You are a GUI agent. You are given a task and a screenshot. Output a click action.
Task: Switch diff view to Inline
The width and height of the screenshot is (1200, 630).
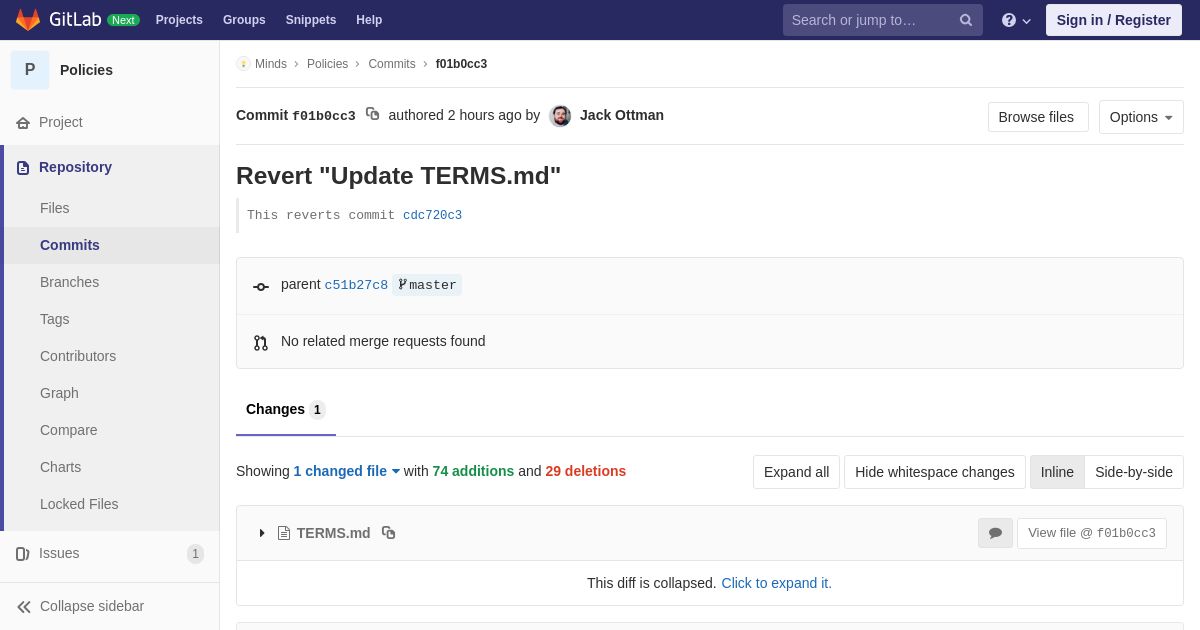coord(1057,472)
